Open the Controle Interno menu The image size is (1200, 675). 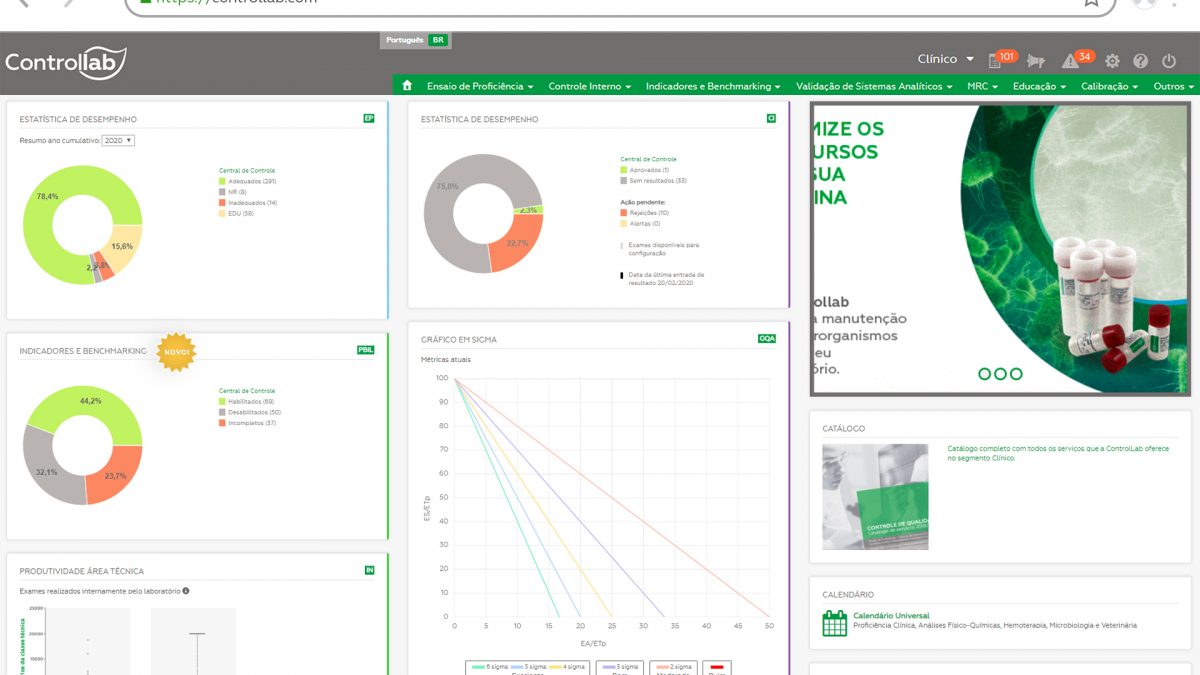point(589,87)
